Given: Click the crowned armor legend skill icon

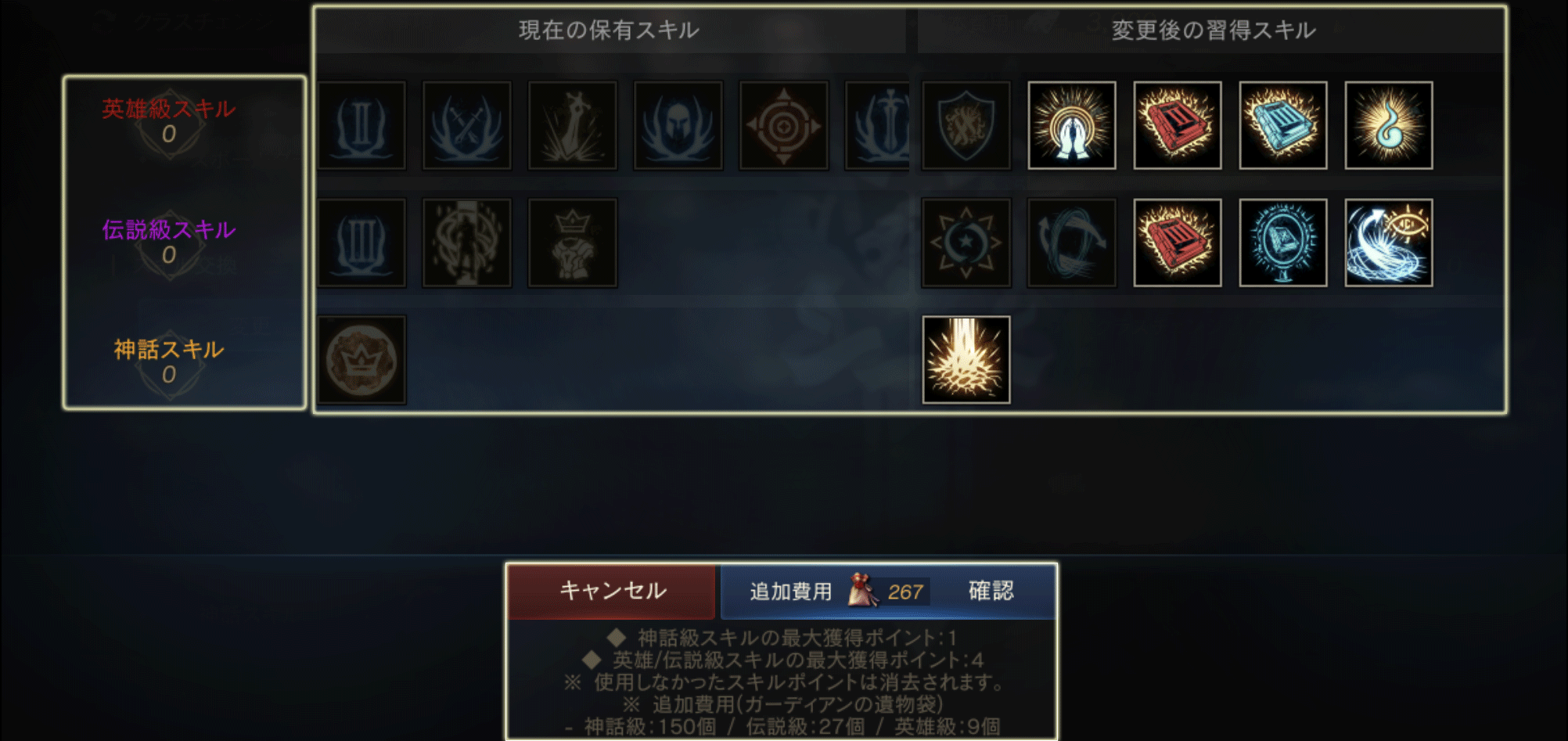Looking at the screenshot, I should (572, 243).
